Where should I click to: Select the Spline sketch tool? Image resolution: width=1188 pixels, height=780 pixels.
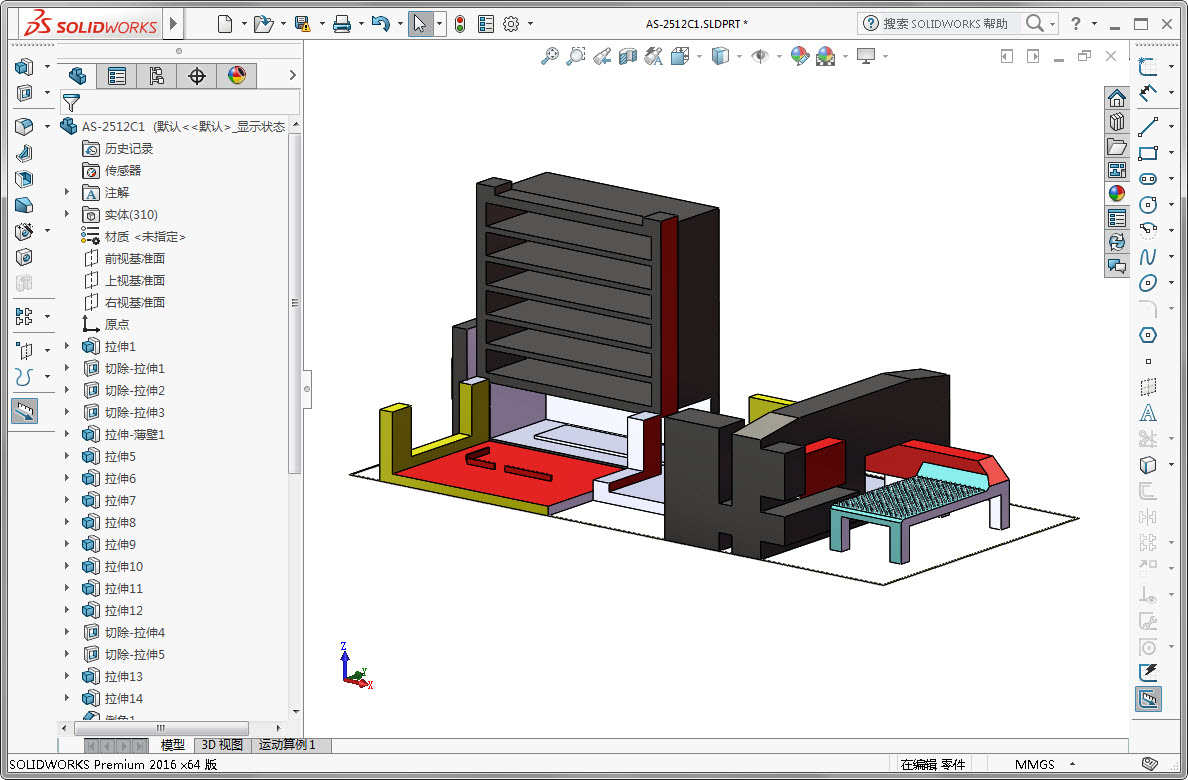pyautogui.click(x=1148, y=257)
